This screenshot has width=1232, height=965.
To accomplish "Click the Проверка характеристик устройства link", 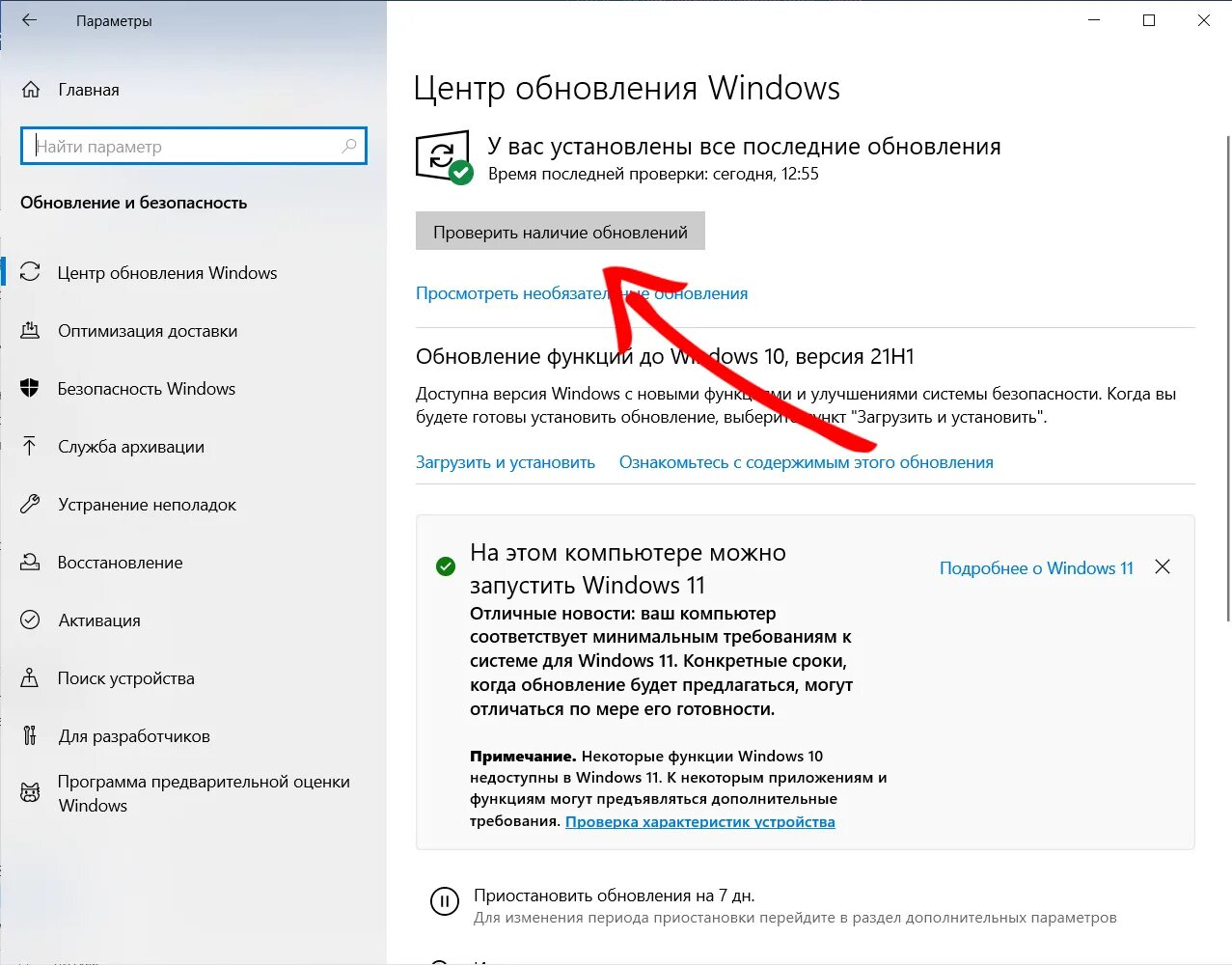I will (x=700, y=822).
